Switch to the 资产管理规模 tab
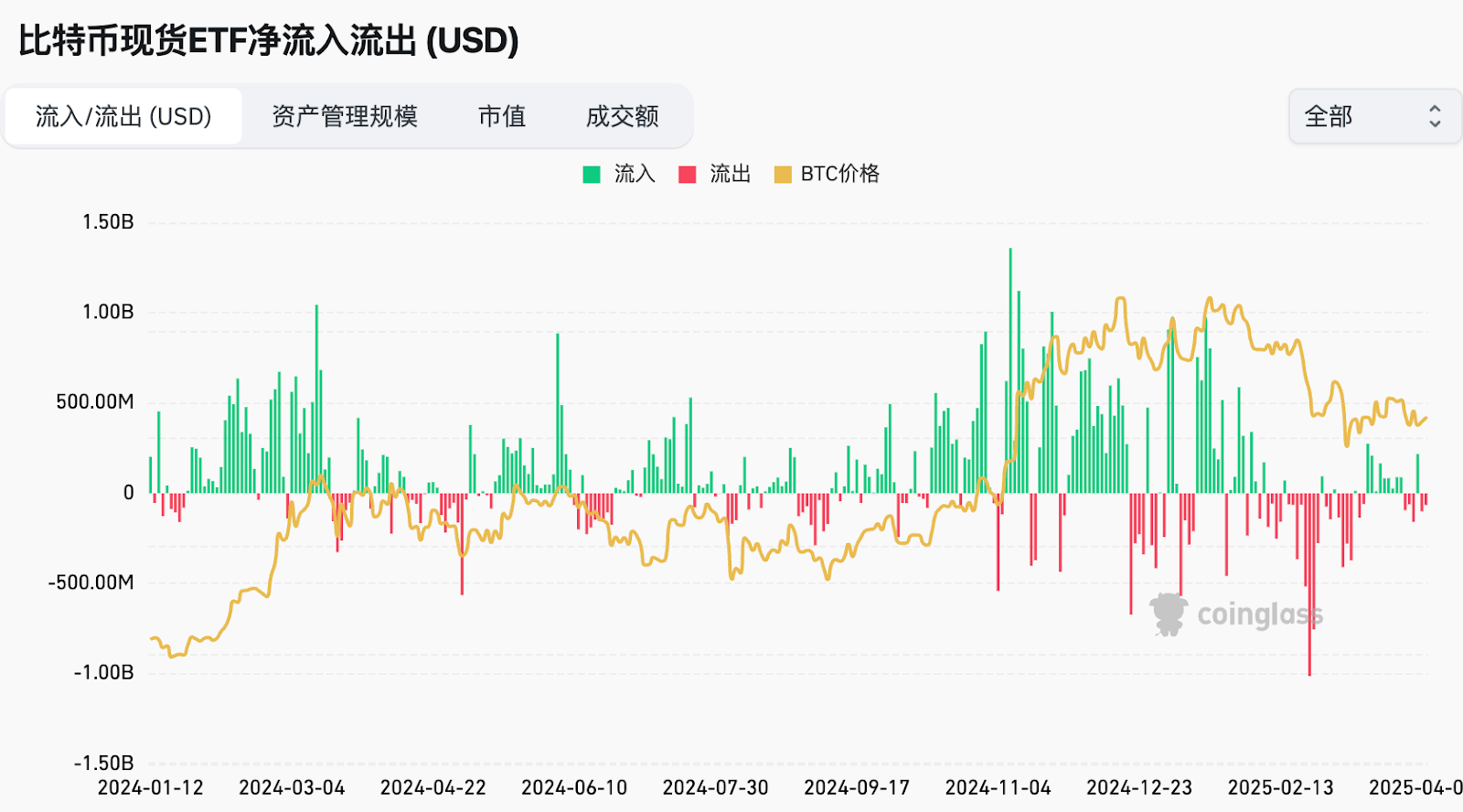This screenshot has height=812, width=1463. (345, 116)
